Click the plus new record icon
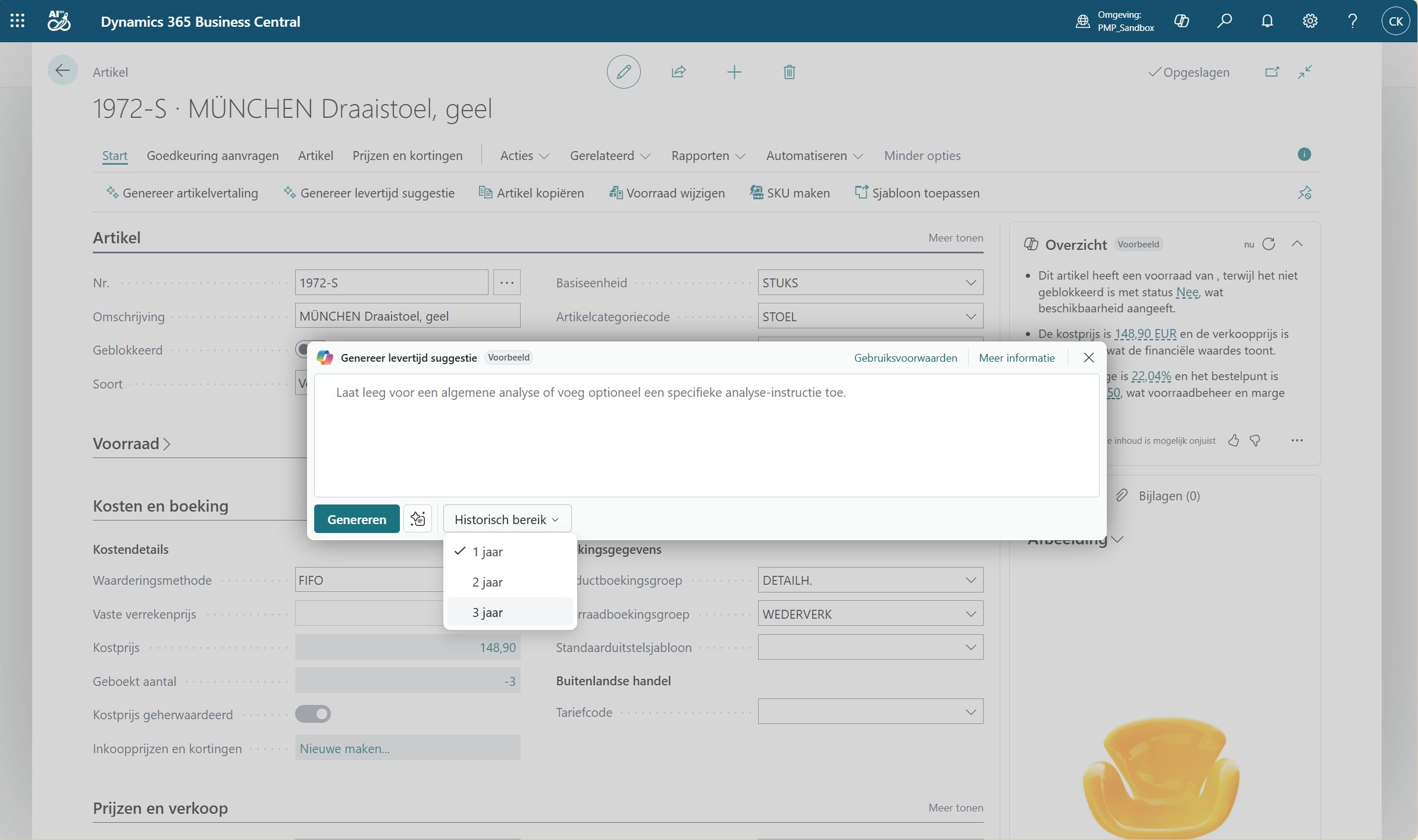 (x=734, y=72)
